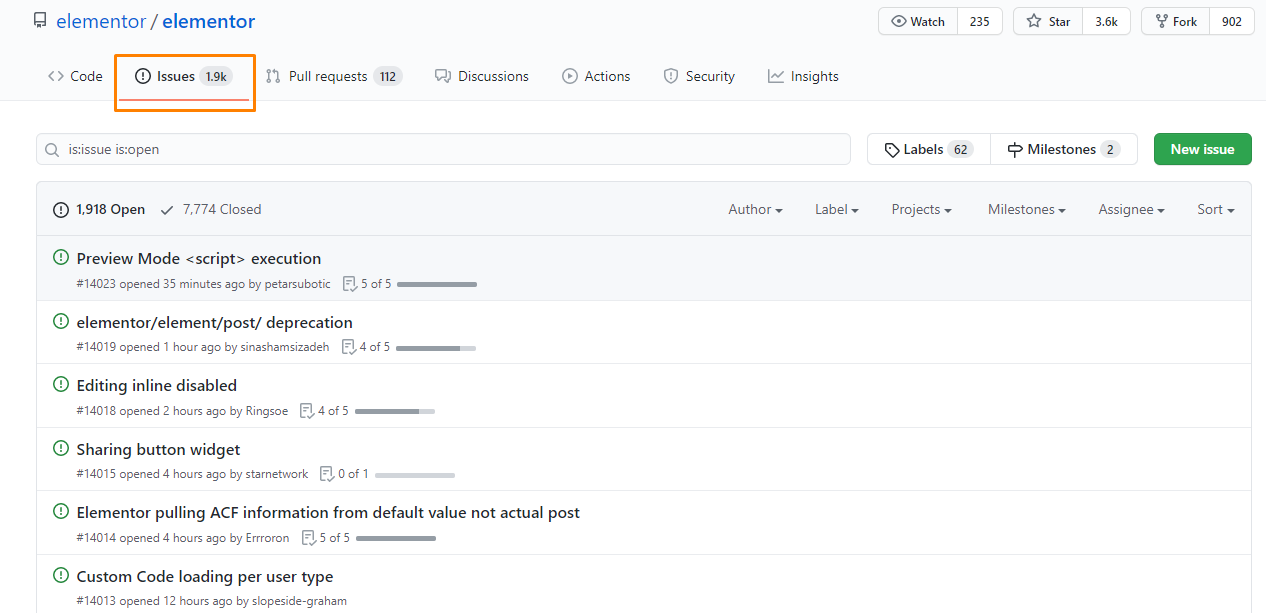Click the 4 of 5 checklist icon for #14018
The image size is (1266, 613).
[307, 411]
